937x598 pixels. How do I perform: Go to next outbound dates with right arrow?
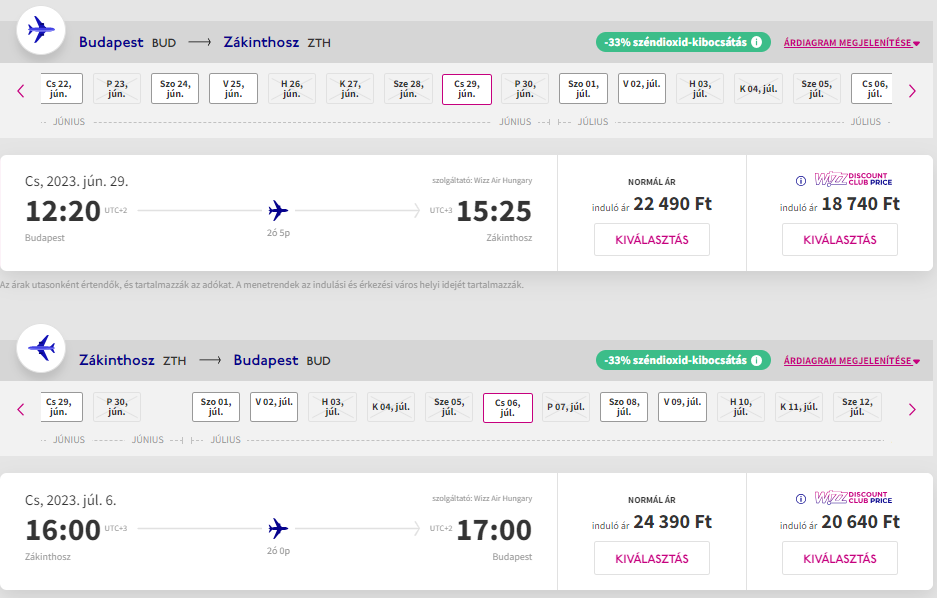[911, 91]
